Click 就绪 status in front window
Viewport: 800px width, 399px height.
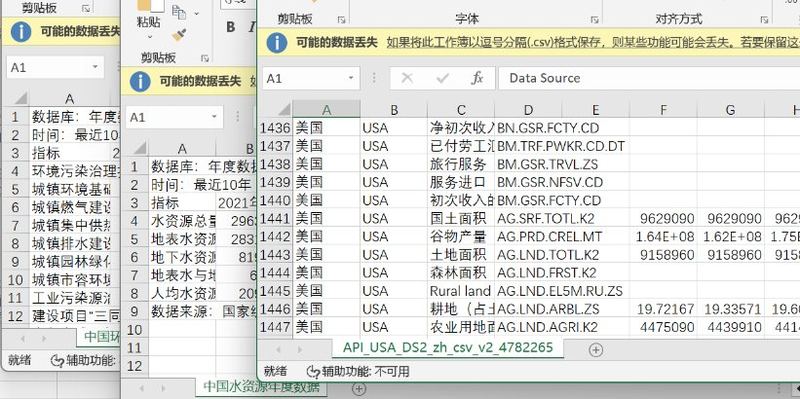[275, 371]
